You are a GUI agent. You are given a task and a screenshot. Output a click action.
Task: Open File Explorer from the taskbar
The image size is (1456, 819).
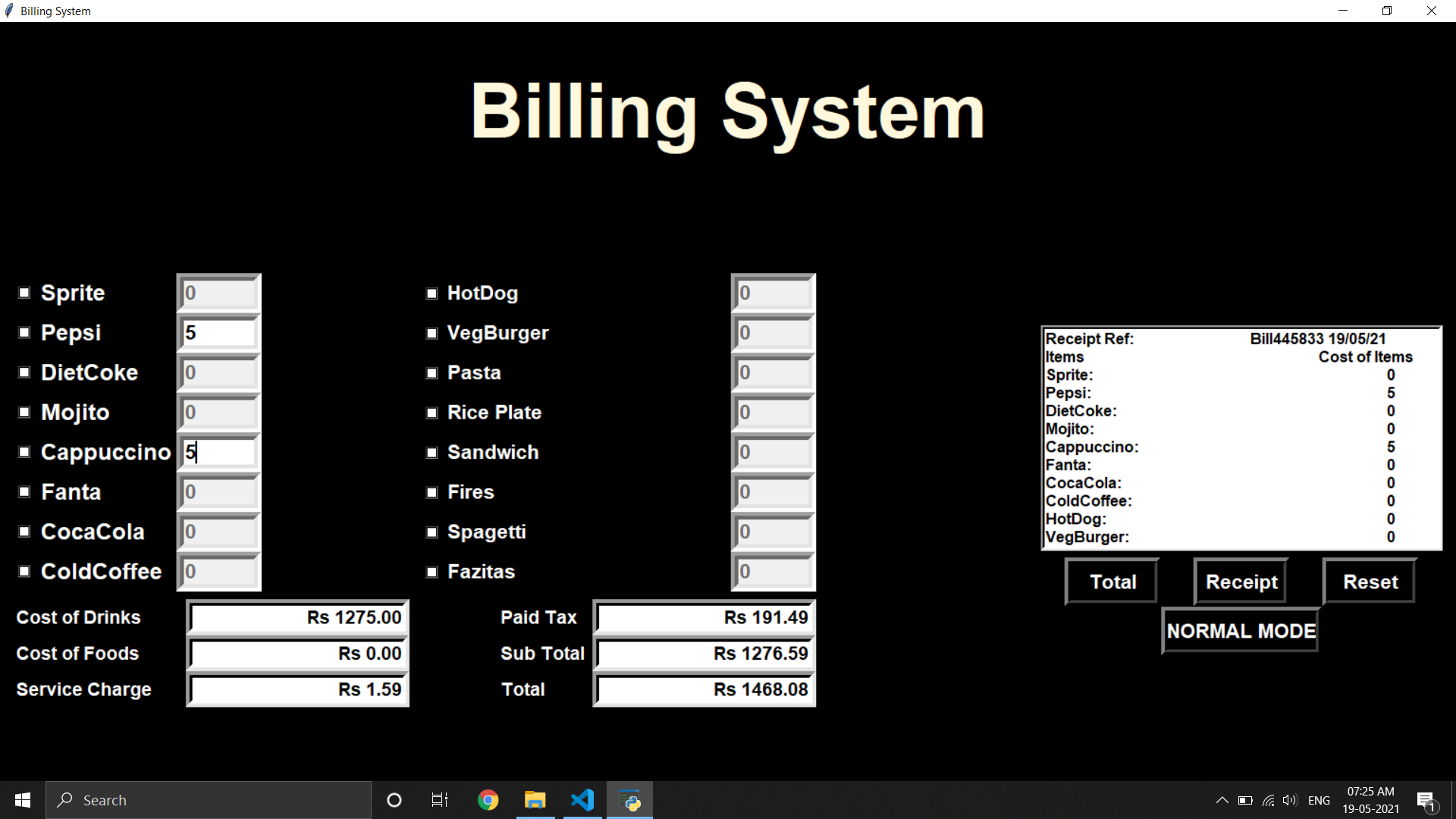click(535, 799)
